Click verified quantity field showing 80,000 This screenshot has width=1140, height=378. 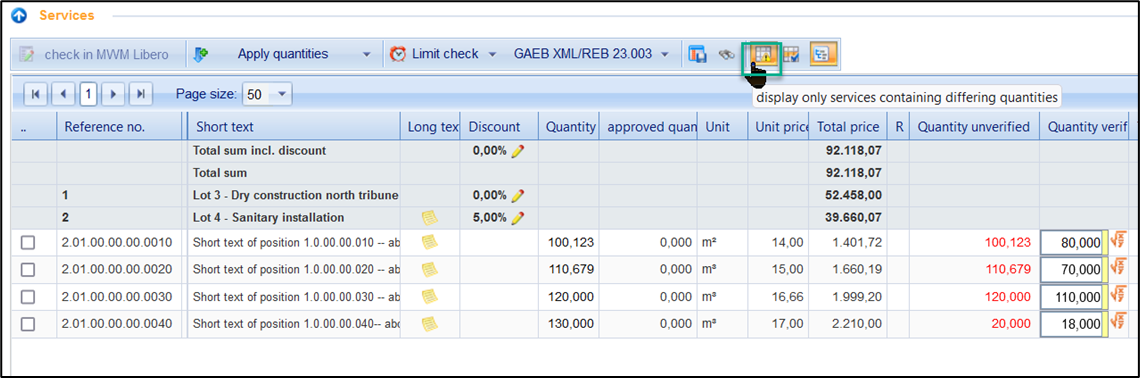click(x=1072, y=243)
